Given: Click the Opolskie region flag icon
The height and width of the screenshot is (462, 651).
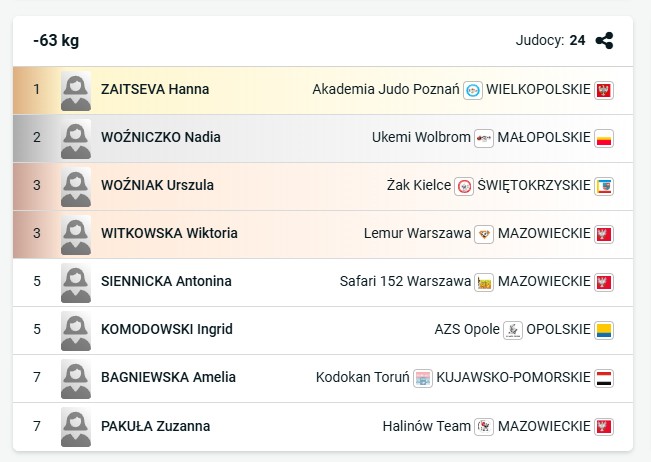Looking at the screenshot, I should 603,330.
